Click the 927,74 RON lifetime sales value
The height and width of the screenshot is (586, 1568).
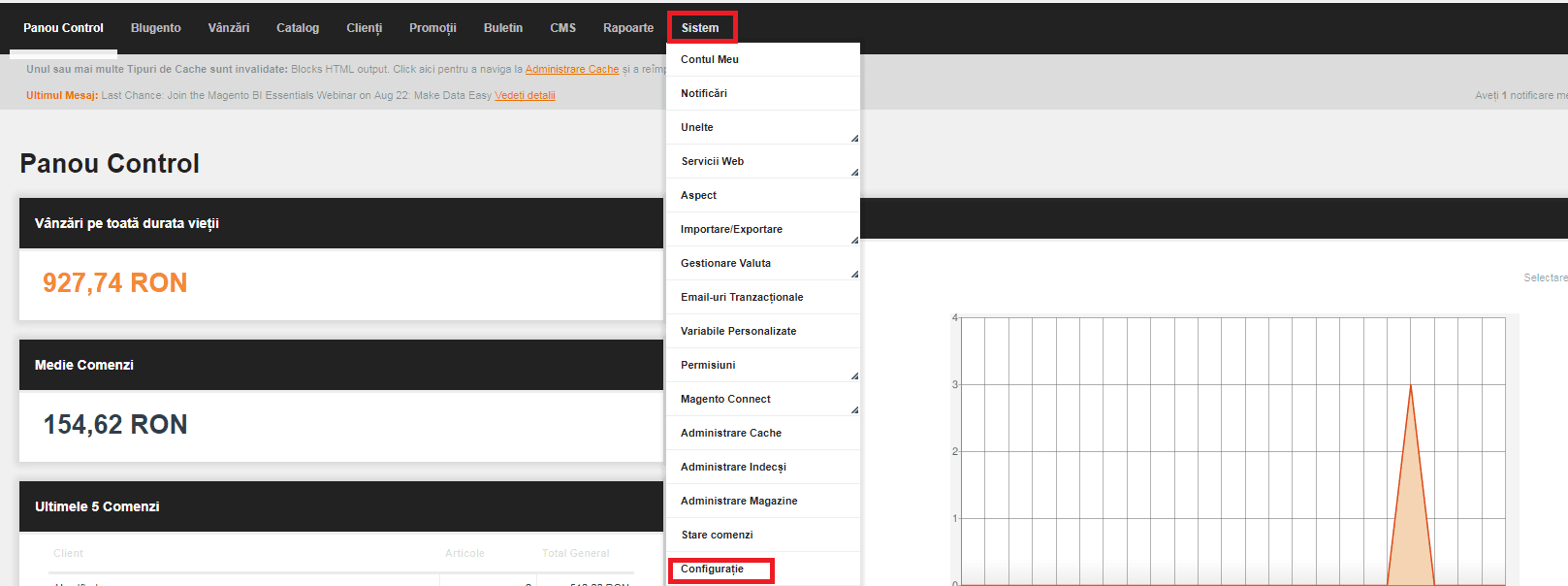coord(114,283)
